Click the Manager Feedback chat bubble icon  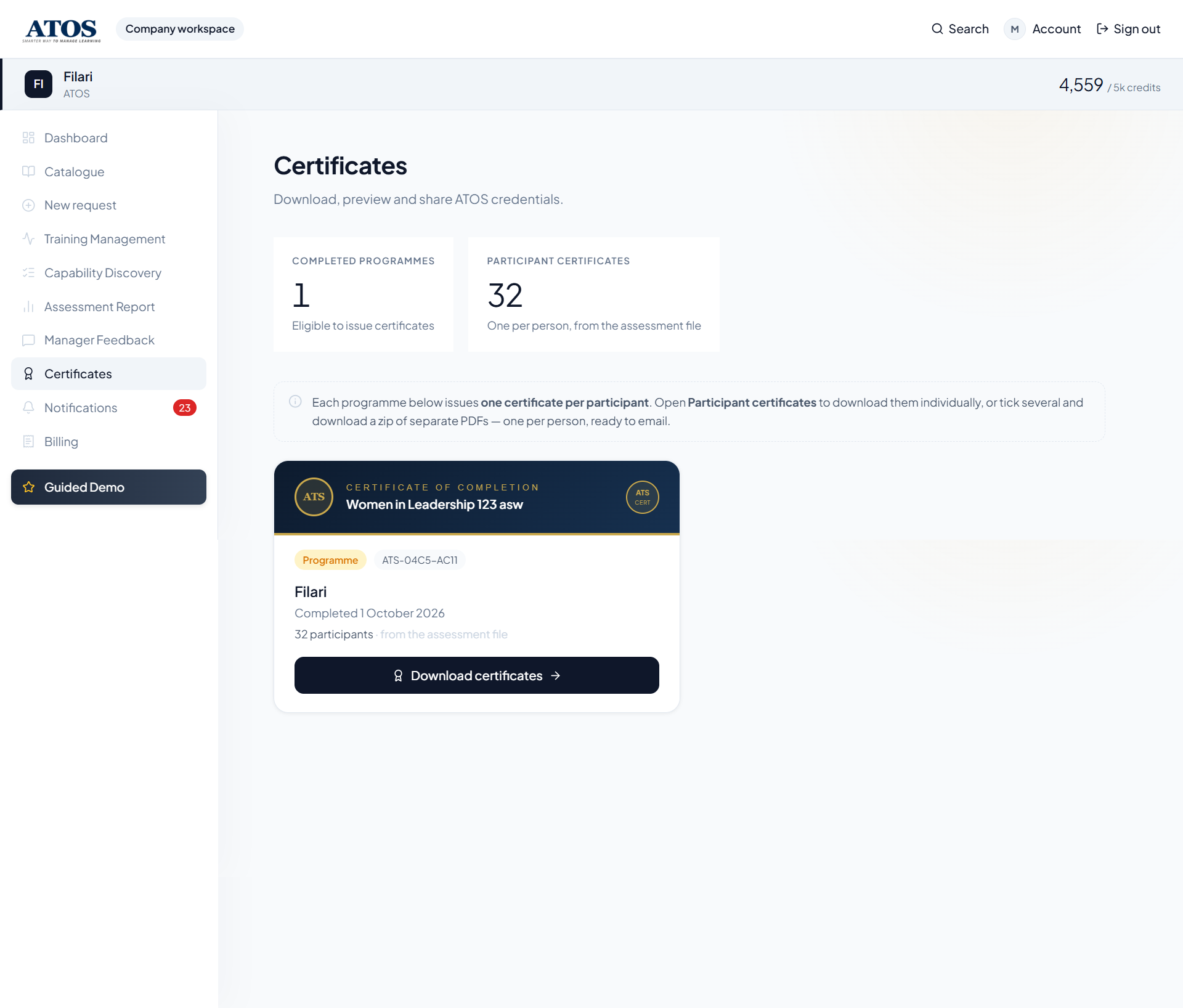click(28, 340)
